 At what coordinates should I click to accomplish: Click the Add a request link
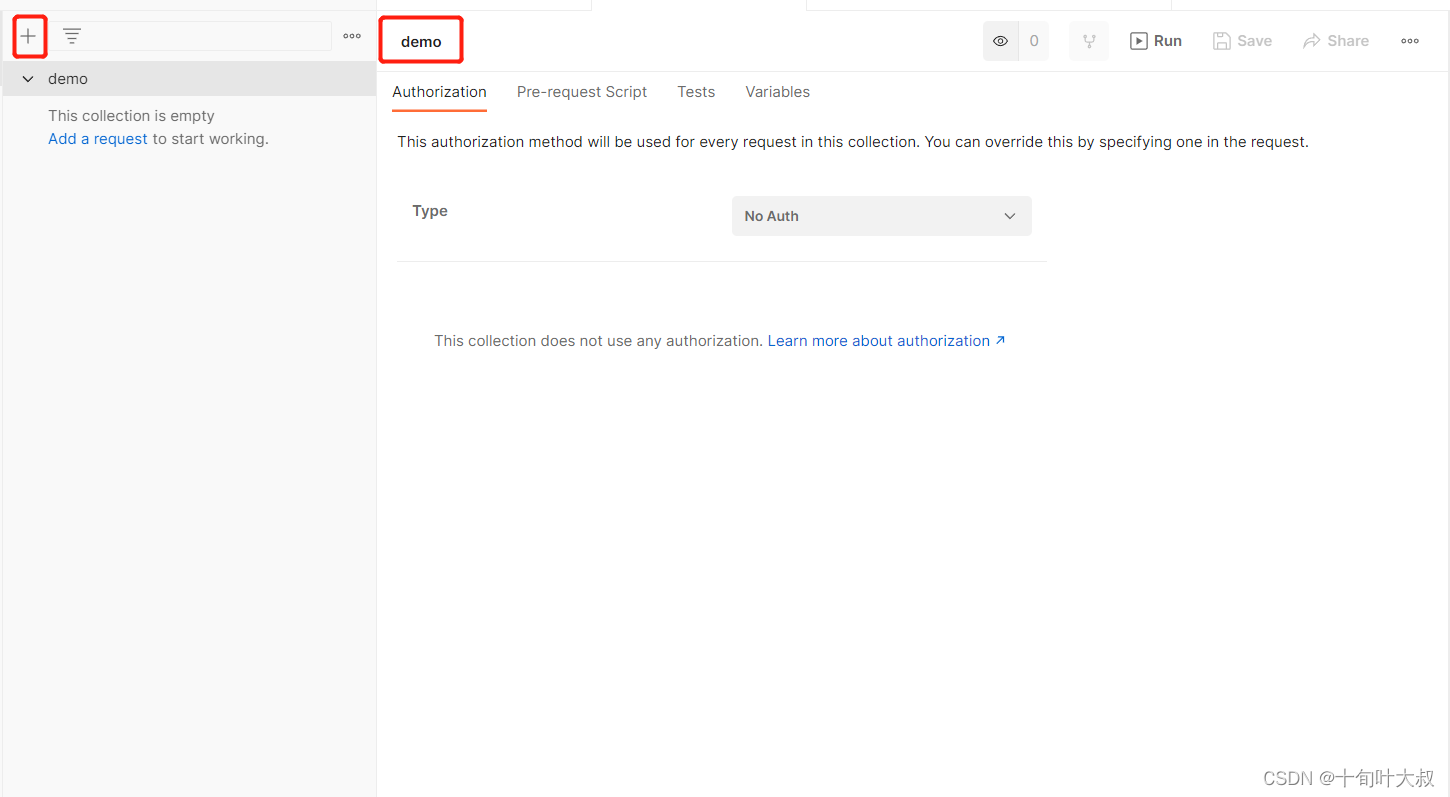[98, 139]
